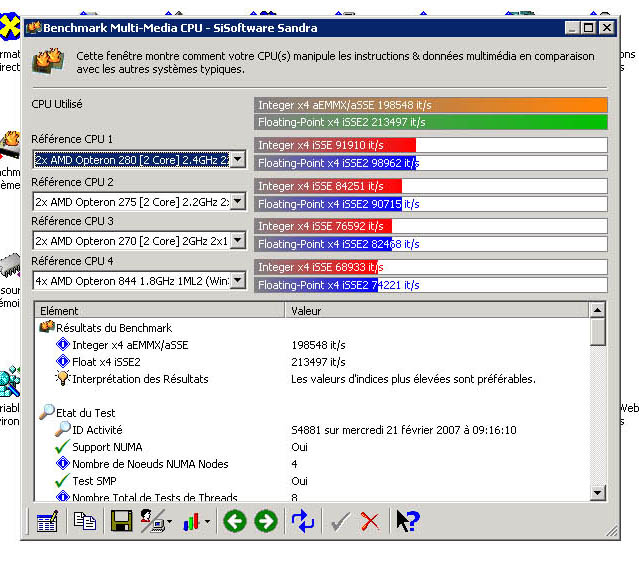Click the blue Floating-Point 74221 it/s bar
This screenshot has width=639, height=567.
point(316,285)
